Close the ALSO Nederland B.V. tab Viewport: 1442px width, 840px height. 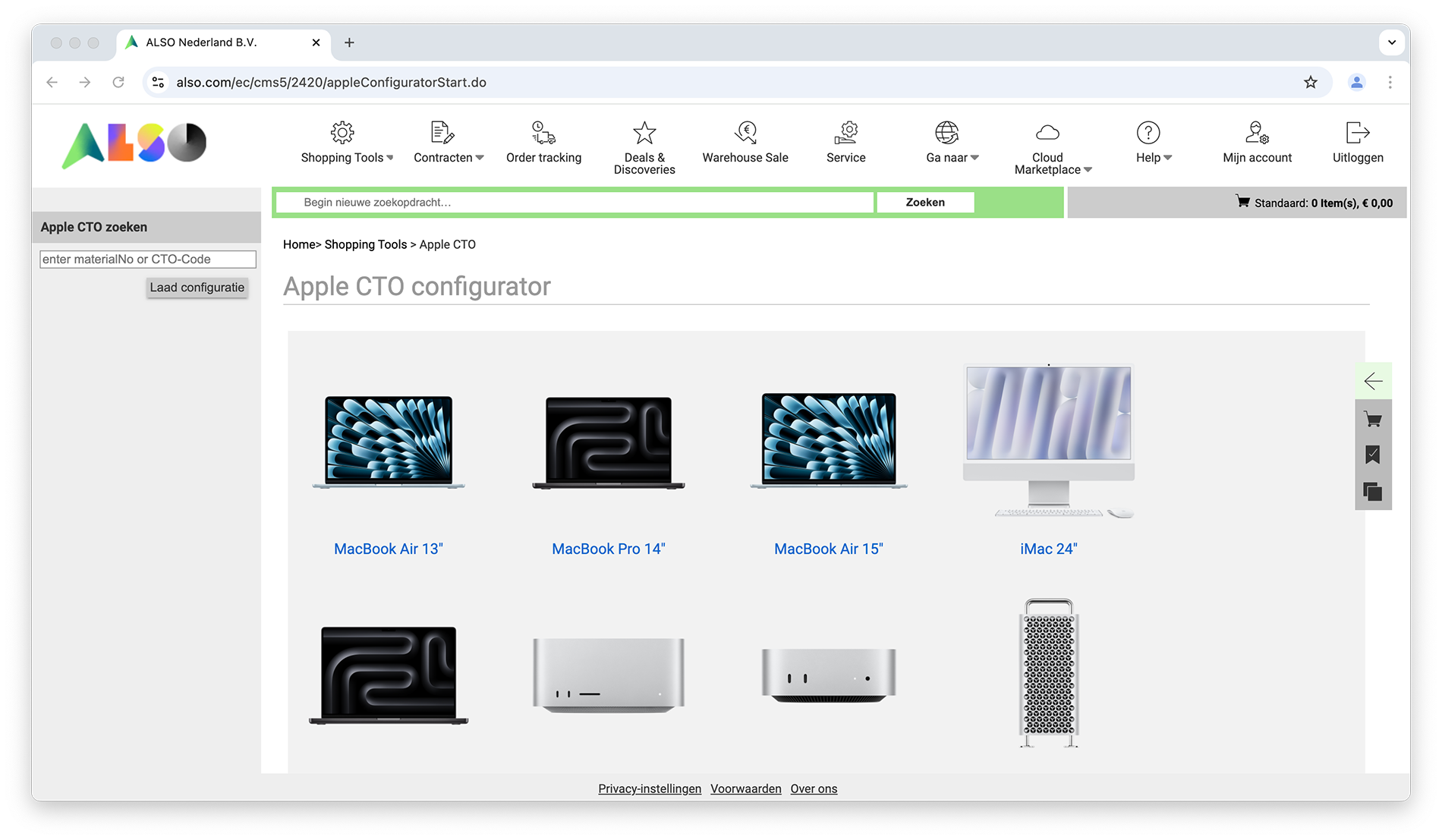pyautogui.click(x=316, y=42)
